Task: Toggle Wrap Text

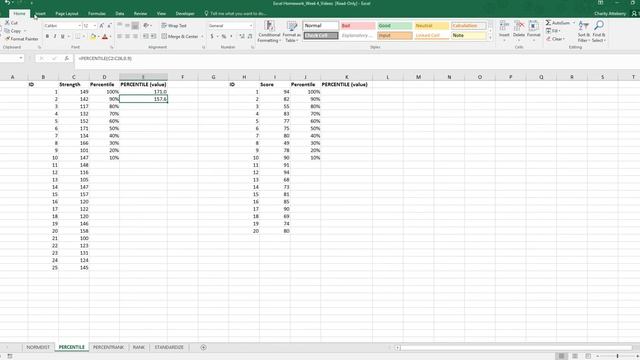Action: point(174,25)
